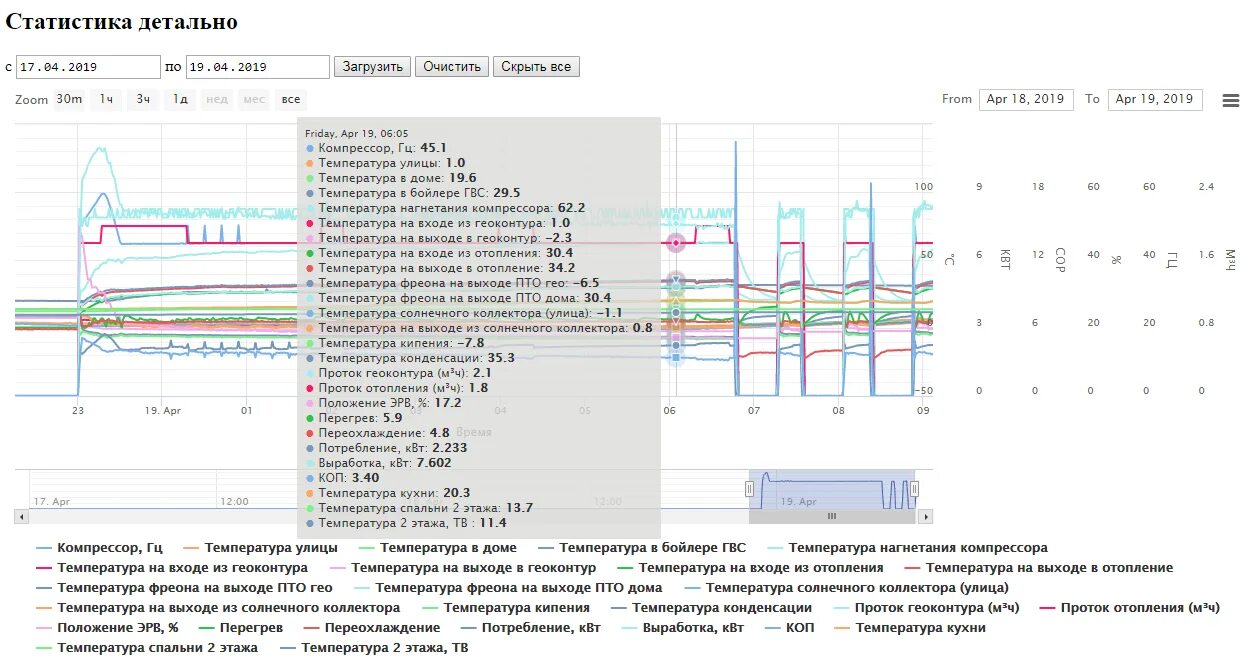This screenshot has height=665, width=1245.
Task: Click the Статистика детально heading
Action: [121, 21]
